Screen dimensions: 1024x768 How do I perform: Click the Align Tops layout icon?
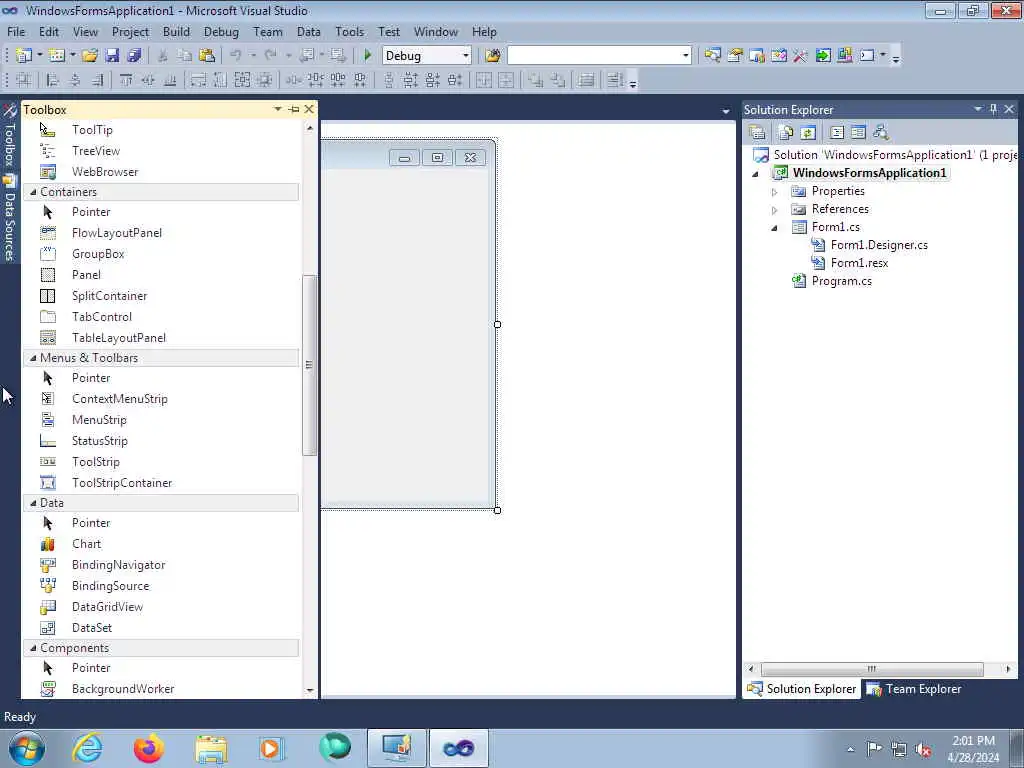click(x=125, y=80)
